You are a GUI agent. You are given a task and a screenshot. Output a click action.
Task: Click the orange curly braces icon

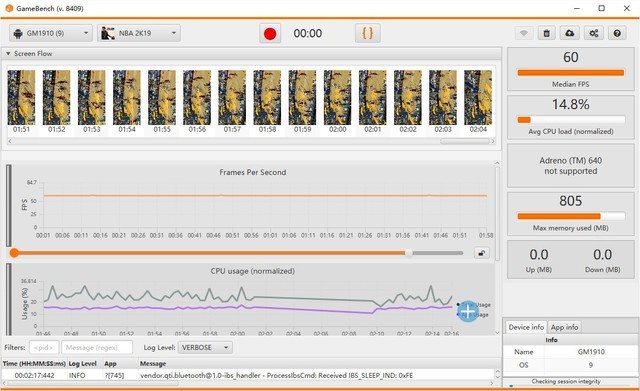[367, 33]
